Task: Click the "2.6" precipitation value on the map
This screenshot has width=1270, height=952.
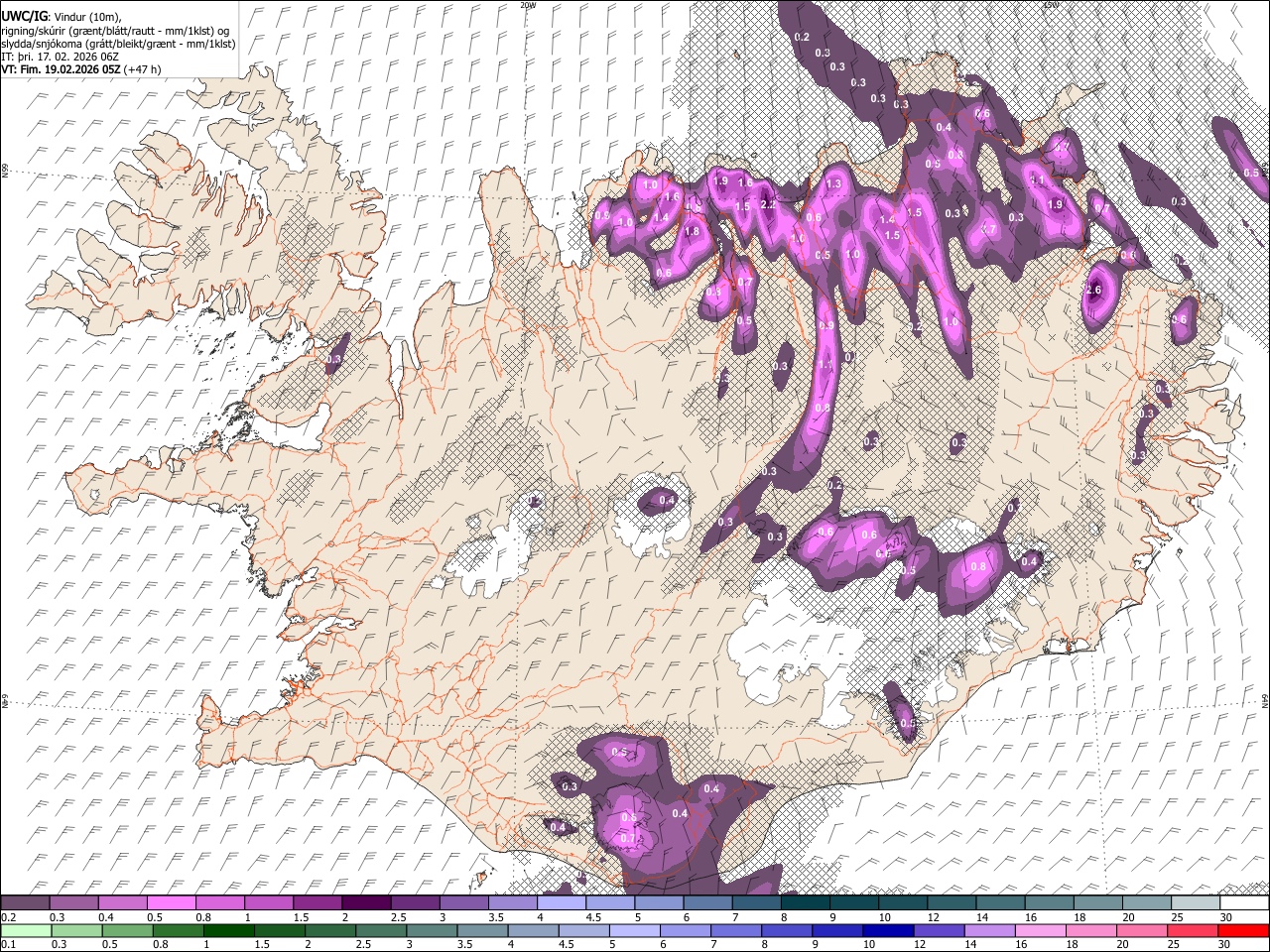Action: [x=1093, y=291]
